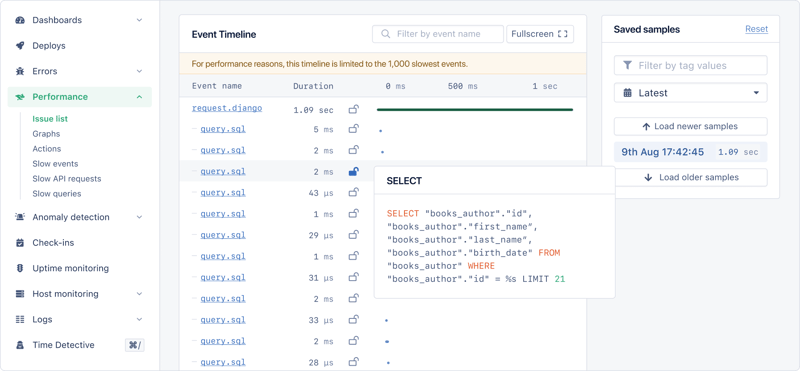Click the Uptime monitoring icon
The width and height of the screenshot is (800, 371).
(20, 268)
